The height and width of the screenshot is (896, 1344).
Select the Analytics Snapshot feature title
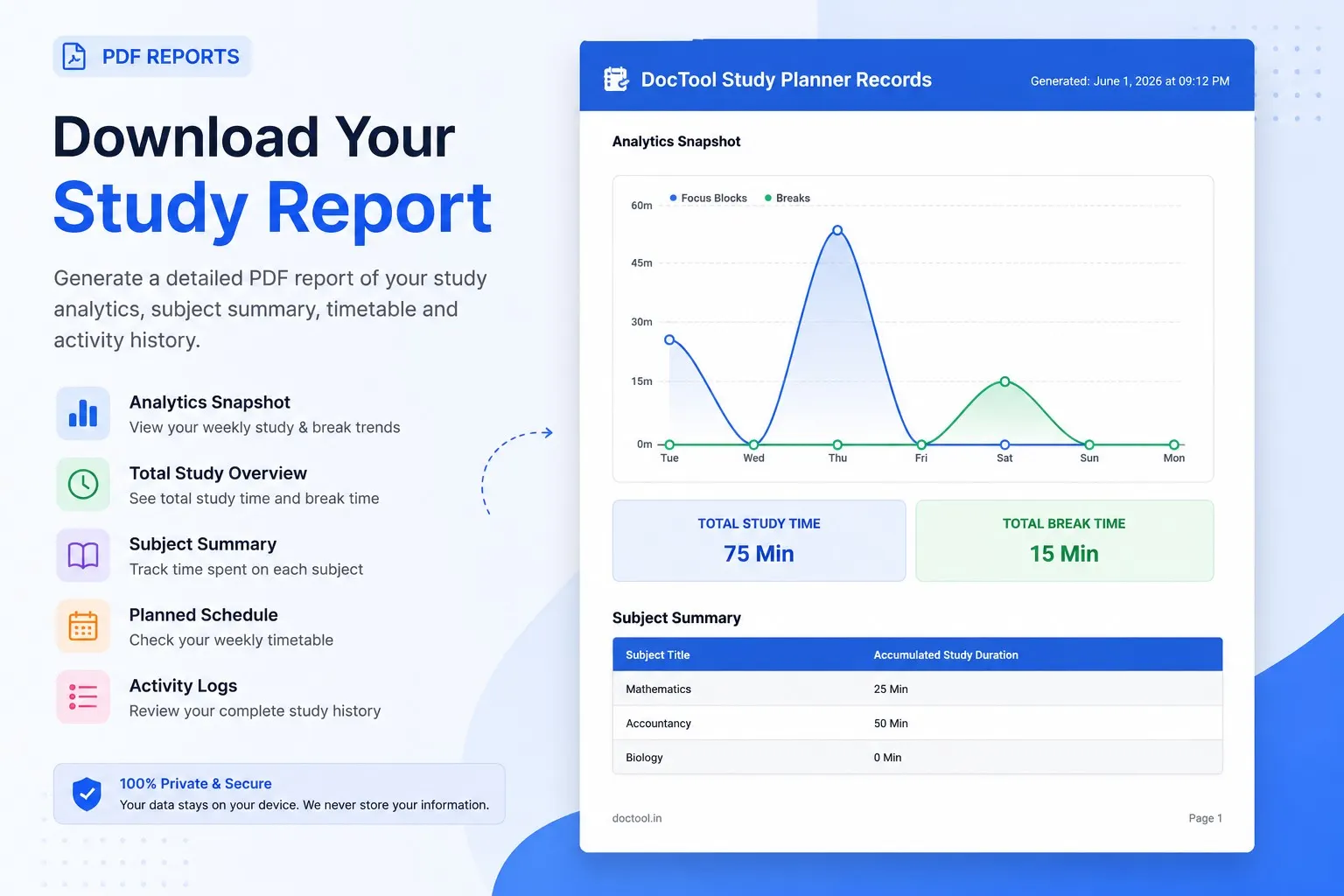(x=210, y=402)
